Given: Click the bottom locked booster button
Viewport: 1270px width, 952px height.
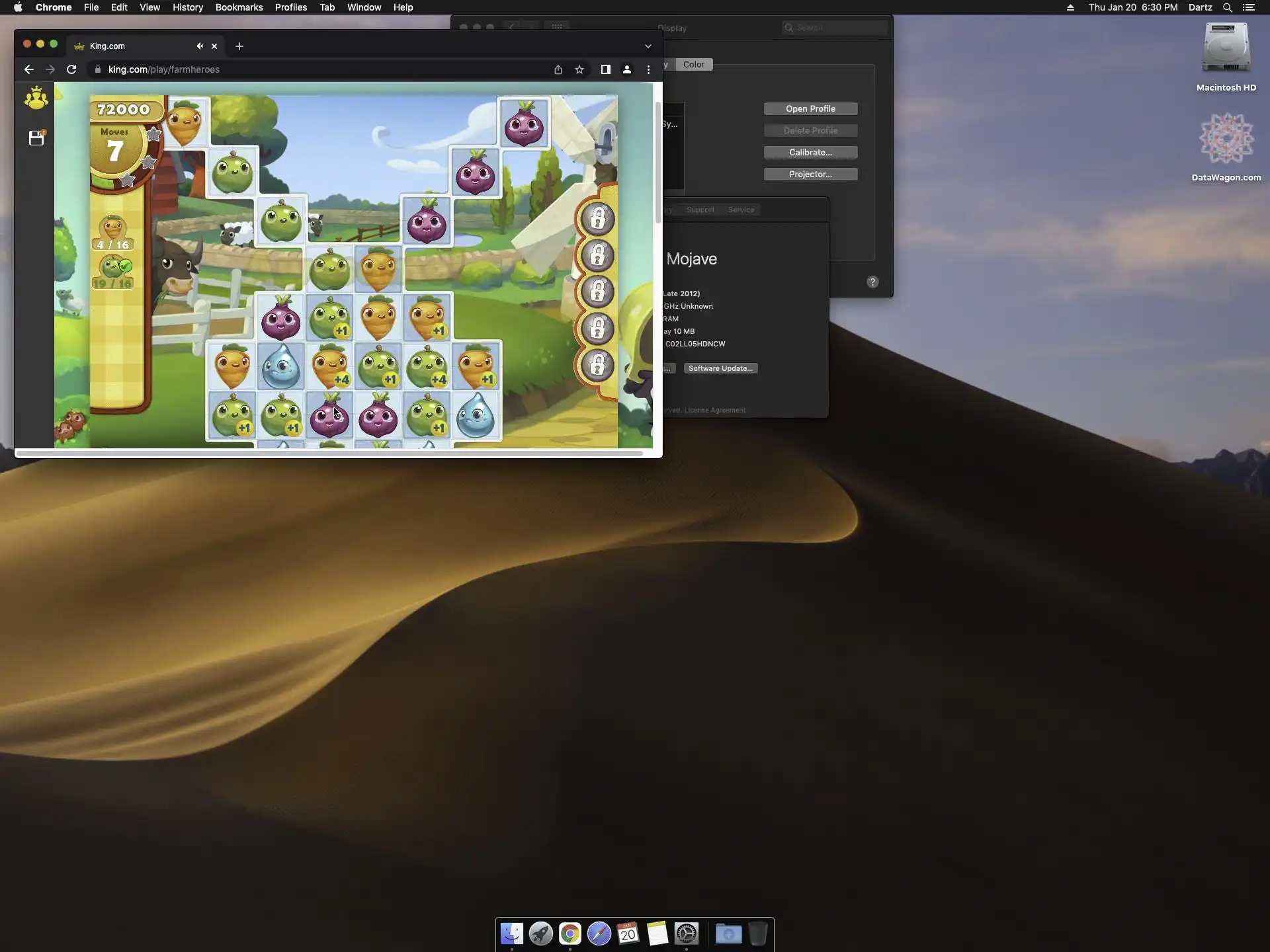Looking at the screenshot, I should [597, 365].
